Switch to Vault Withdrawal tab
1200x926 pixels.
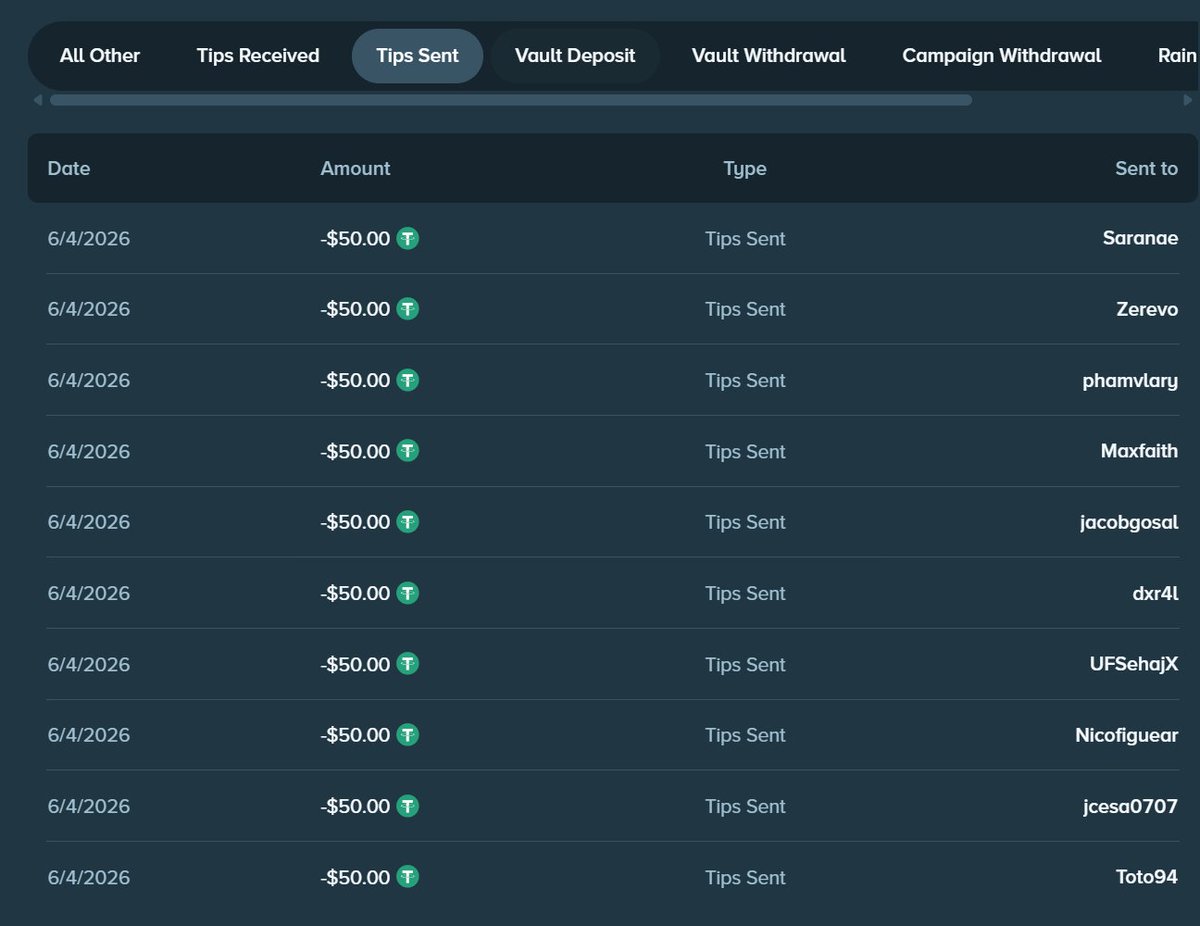(x=769, y=56)
